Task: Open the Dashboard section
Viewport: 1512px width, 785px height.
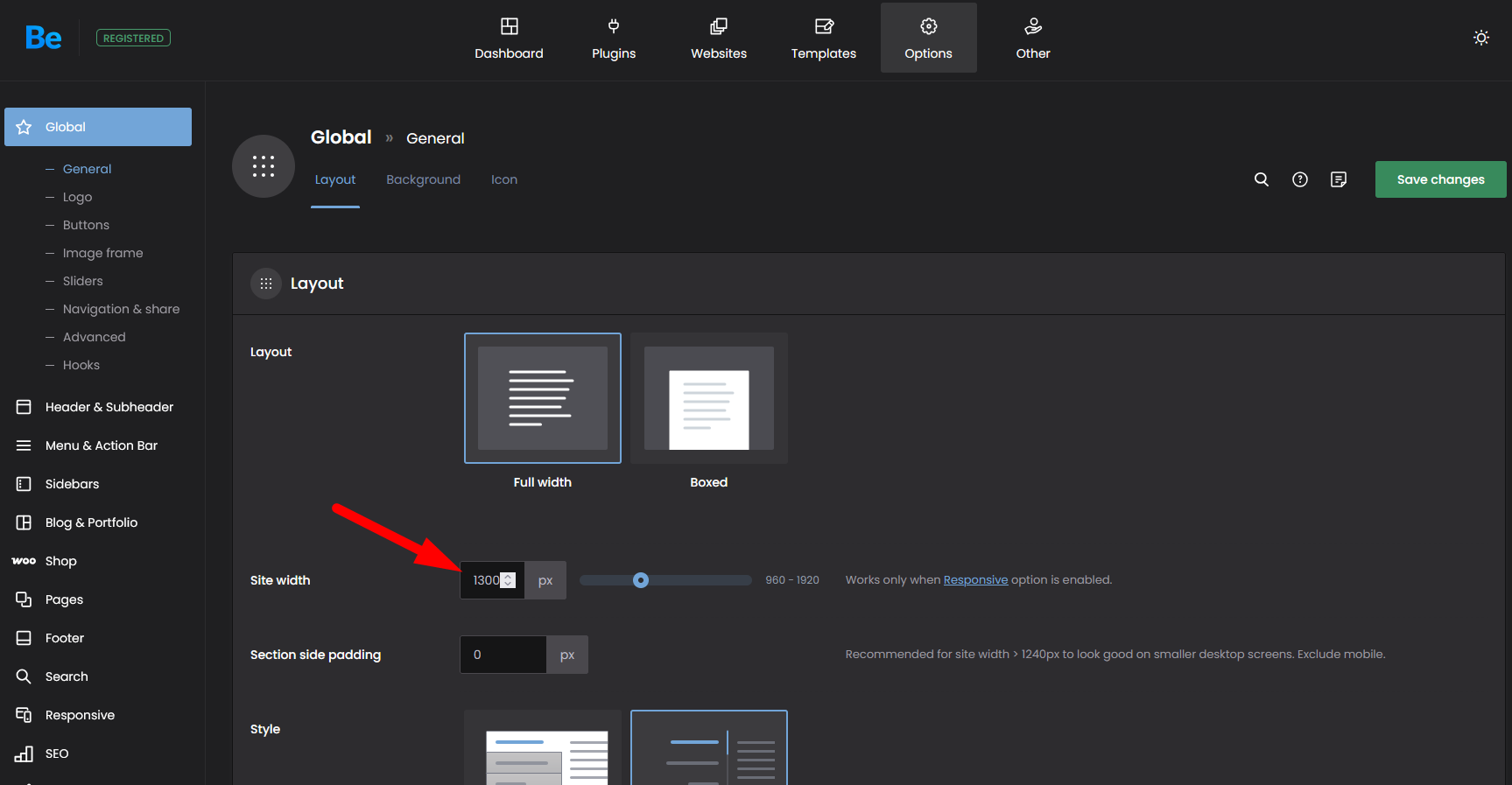Action: click(x=509, y=39)
